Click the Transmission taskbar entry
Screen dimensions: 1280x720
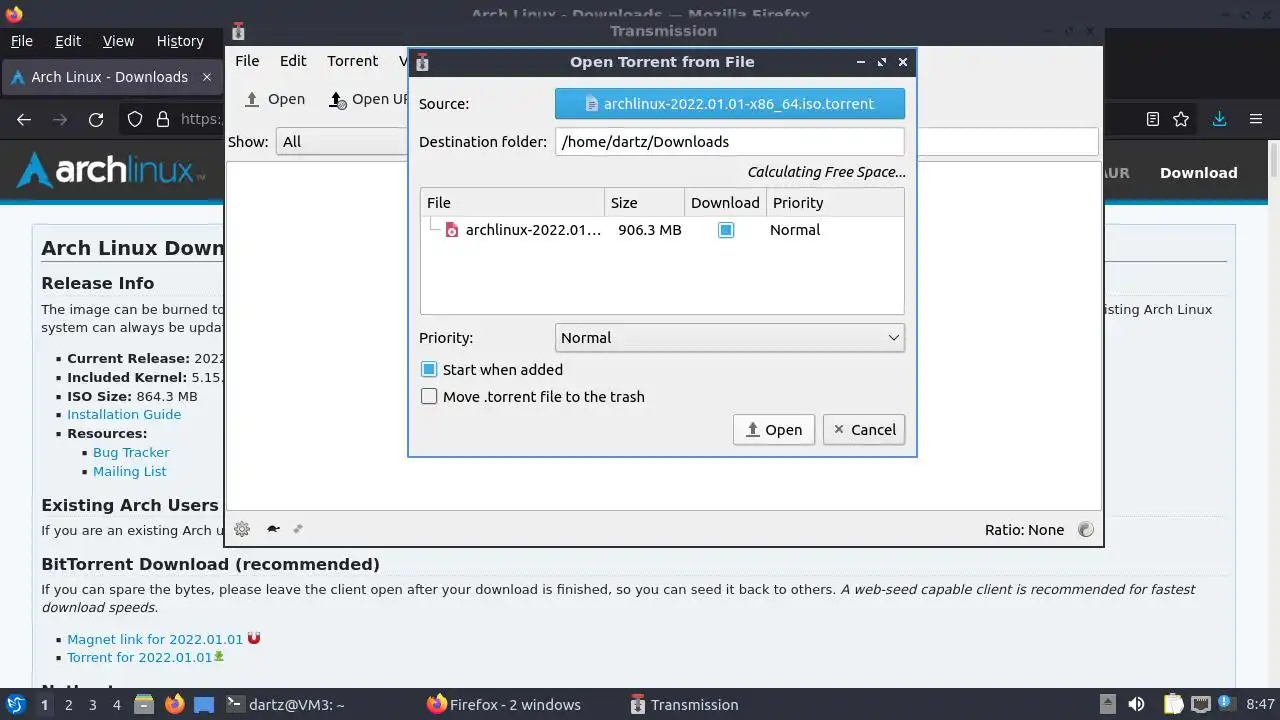coord(684,704)
